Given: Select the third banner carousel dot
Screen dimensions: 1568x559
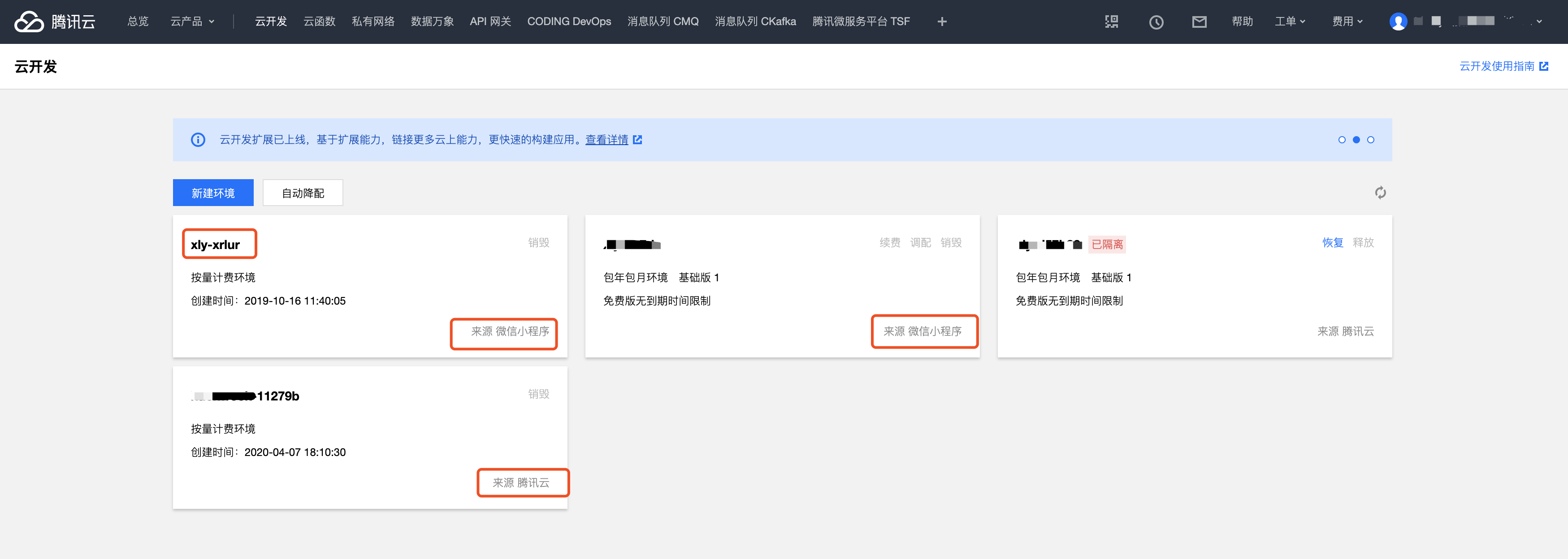Looking at the screenshot, I should (x=1371, y=140).
